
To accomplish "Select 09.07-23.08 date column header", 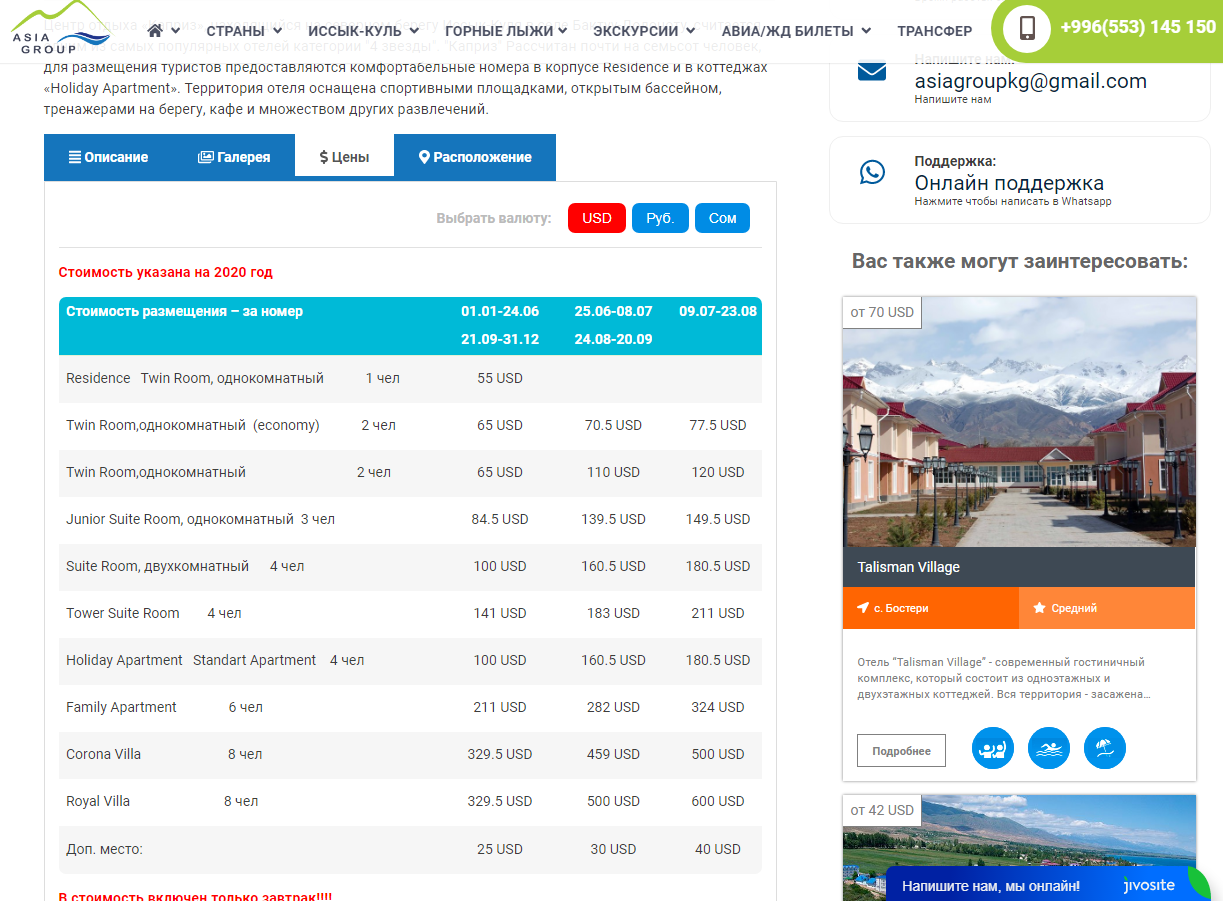I will [x=718, y=311].
